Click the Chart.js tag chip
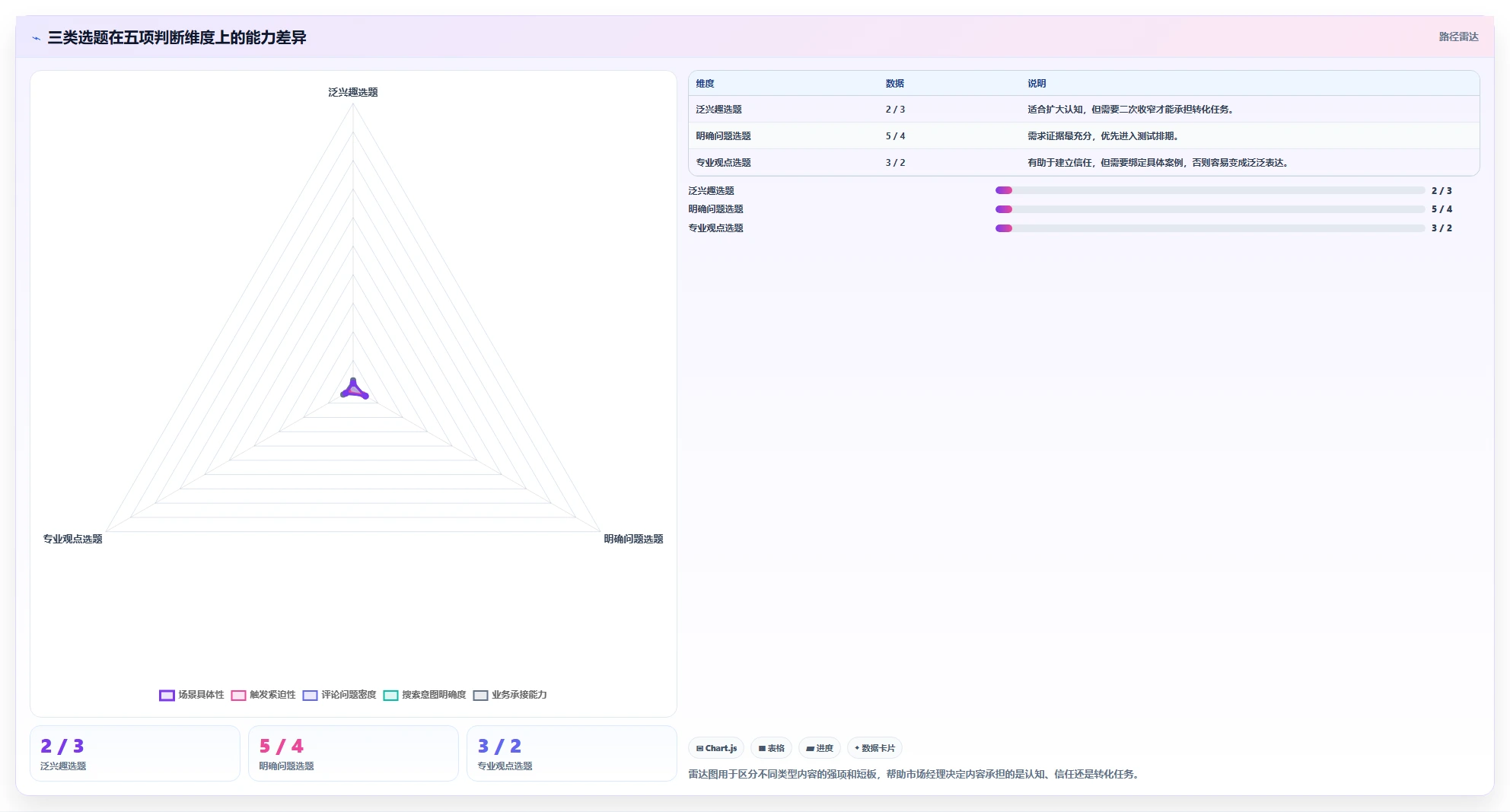 [716, 748]
